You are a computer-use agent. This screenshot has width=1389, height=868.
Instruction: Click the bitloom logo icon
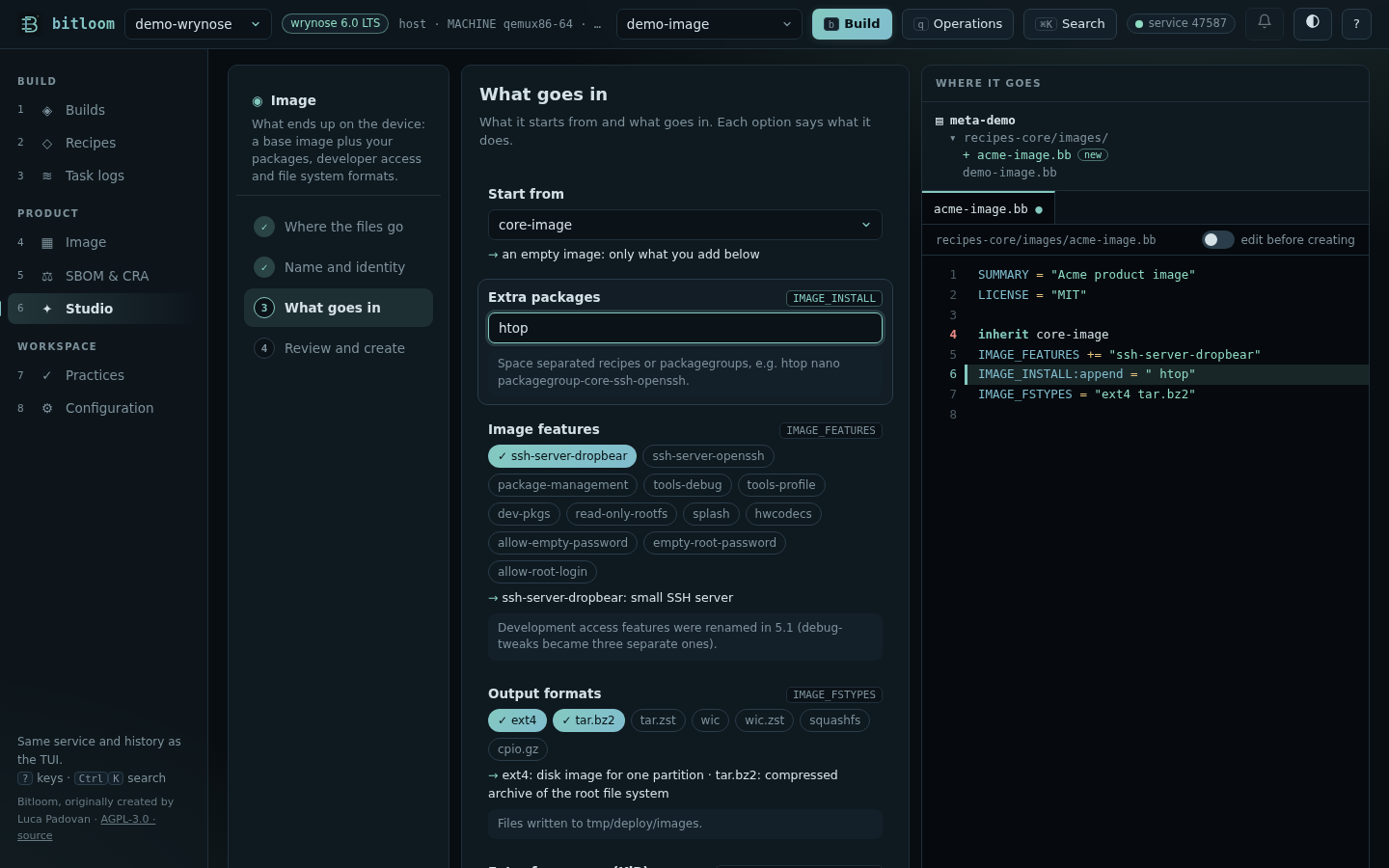click(30, 24)
